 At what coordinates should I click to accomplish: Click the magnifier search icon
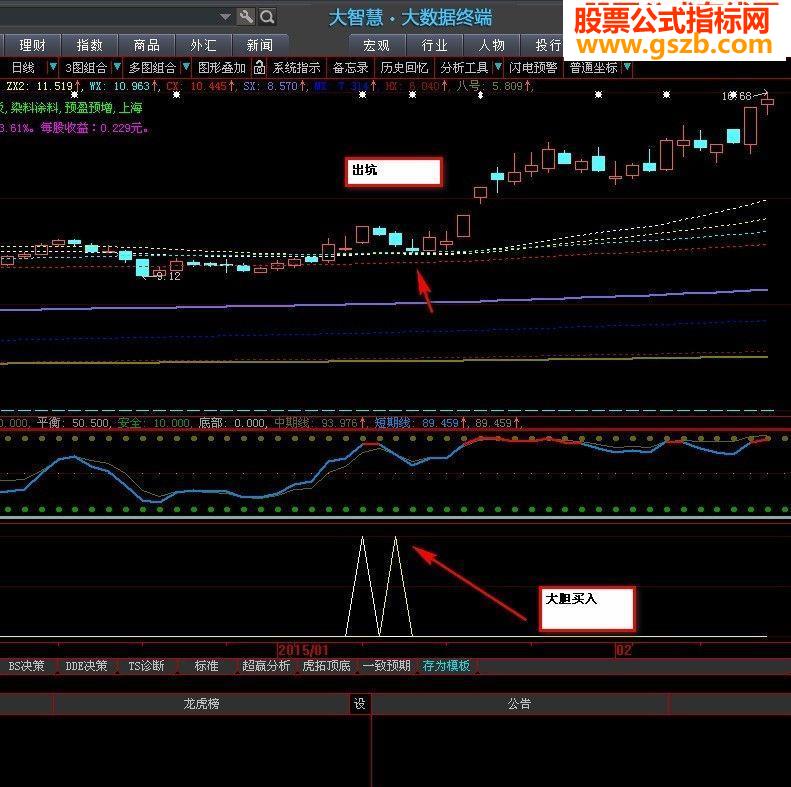[267, 17]
